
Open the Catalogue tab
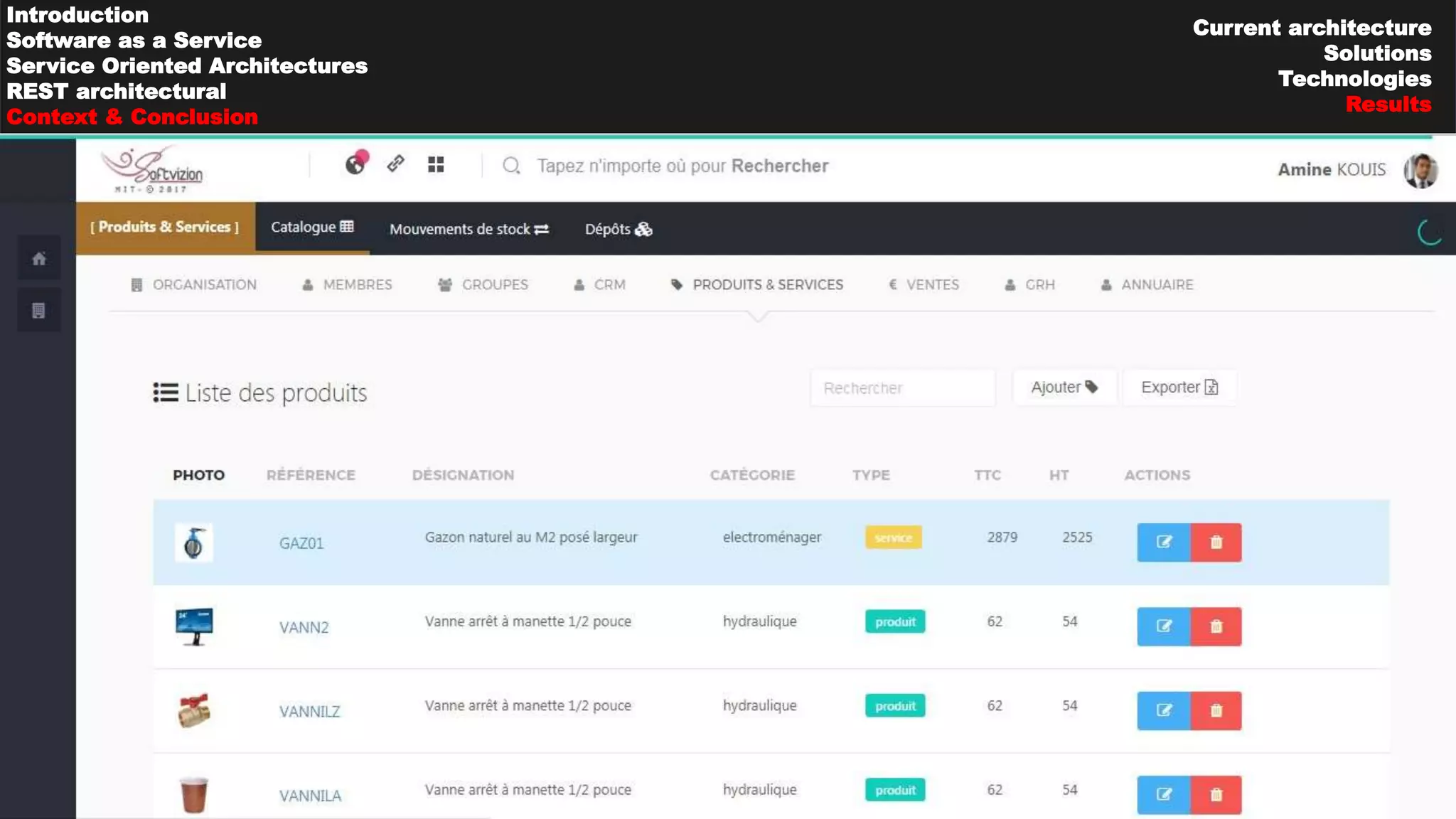312,227
